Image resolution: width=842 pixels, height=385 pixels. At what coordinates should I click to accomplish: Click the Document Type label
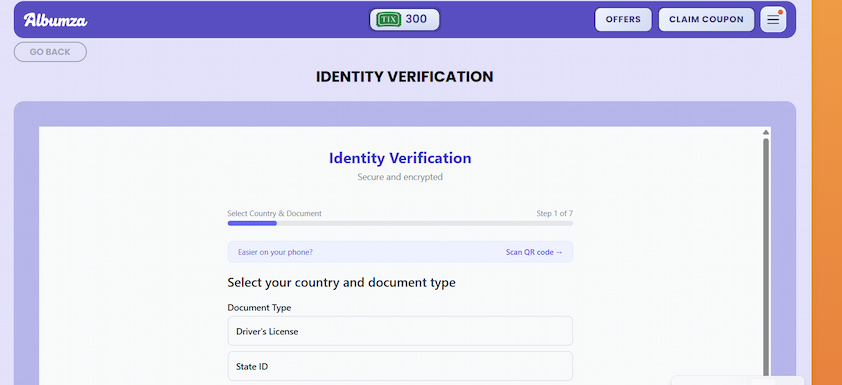click(x=259, y=308)
